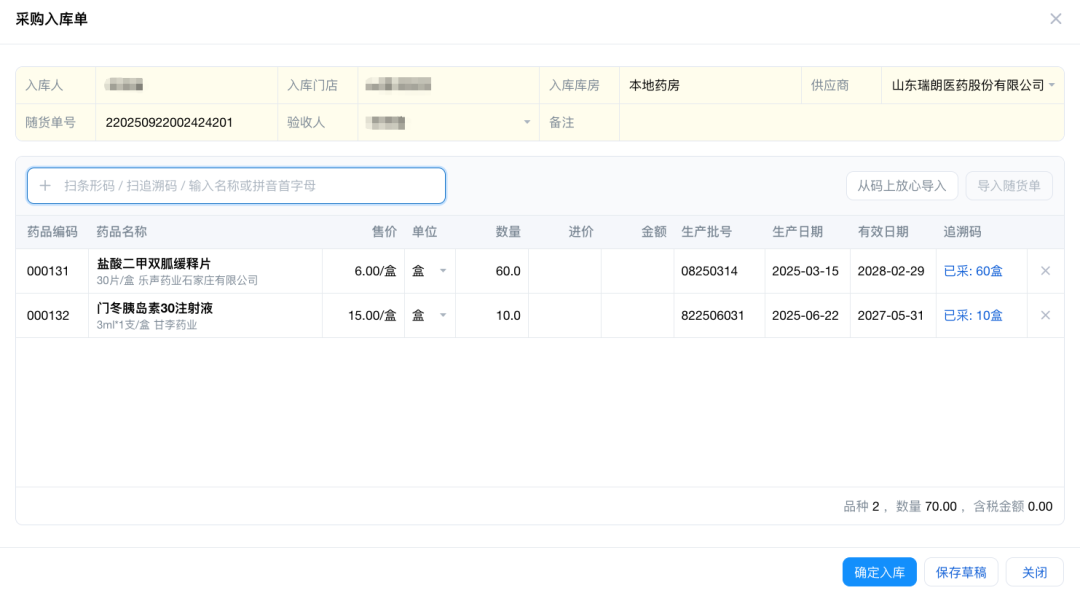Click 进价 cell for 盐酸二甲双胍缓释片

tap(565, 271)
